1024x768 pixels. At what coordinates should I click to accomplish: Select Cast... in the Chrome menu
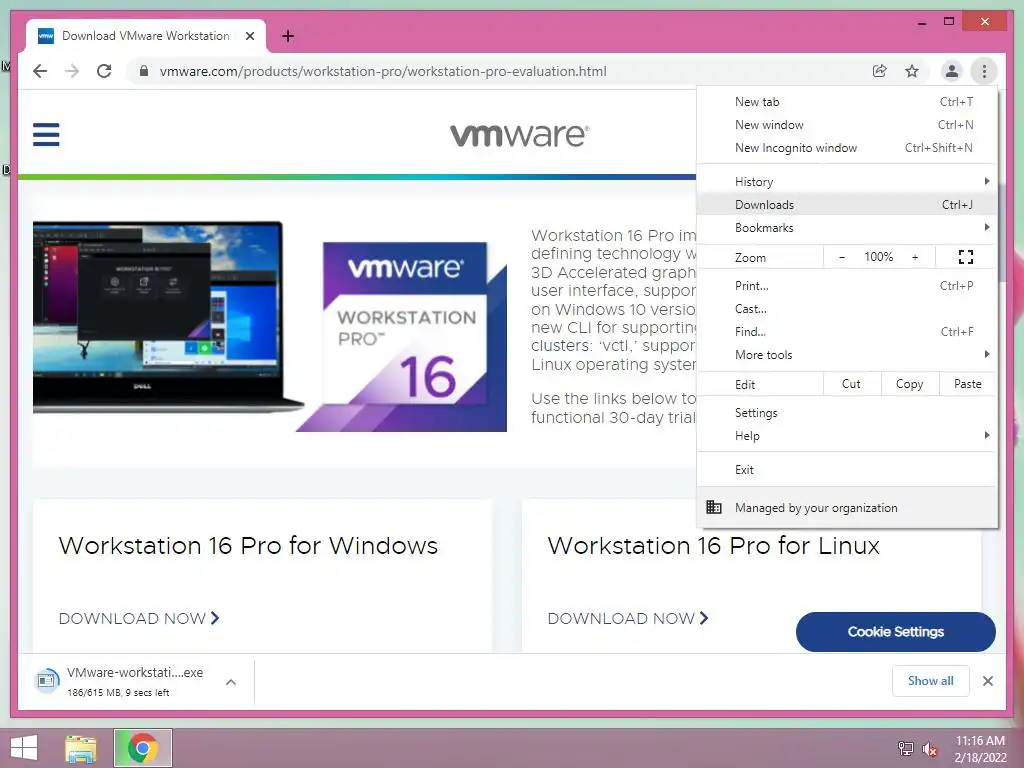pyautogui.click(x=847, y=308)
